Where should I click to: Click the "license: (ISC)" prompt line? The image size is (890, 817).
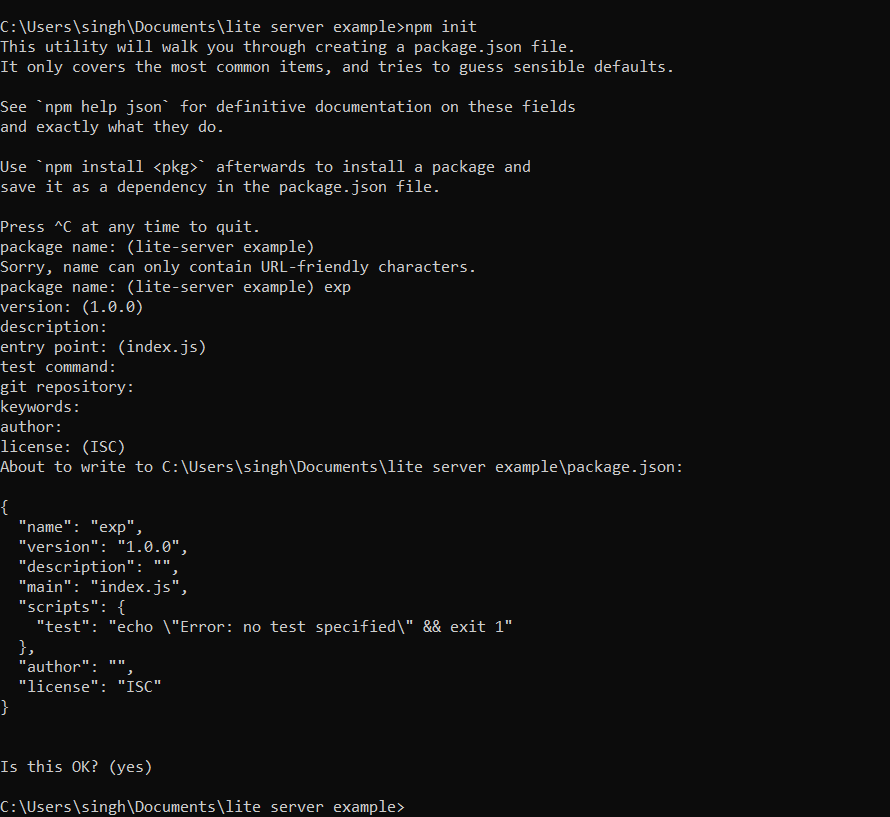click(63, 447)
